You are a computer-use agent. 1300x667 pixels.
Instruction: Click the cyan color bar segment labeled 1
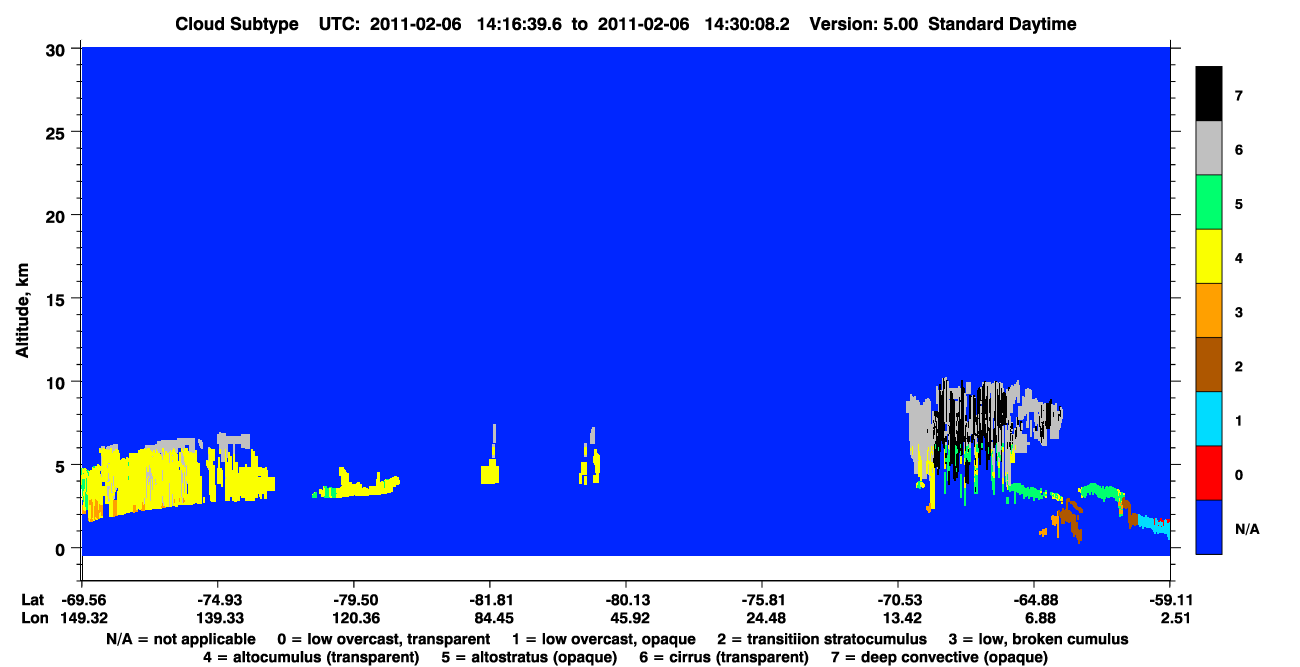[1209, 419]
